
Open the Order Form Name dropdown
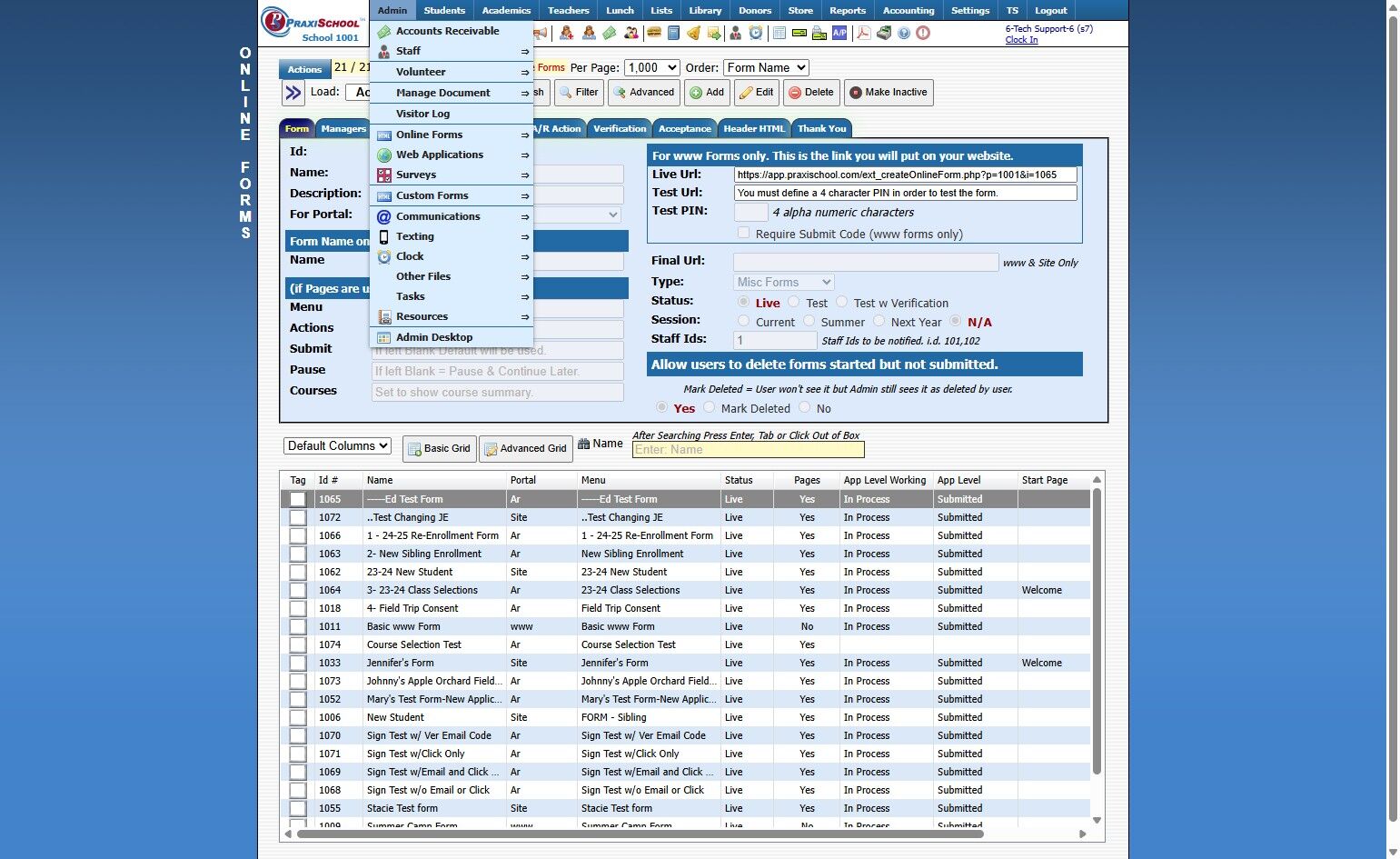766,67
